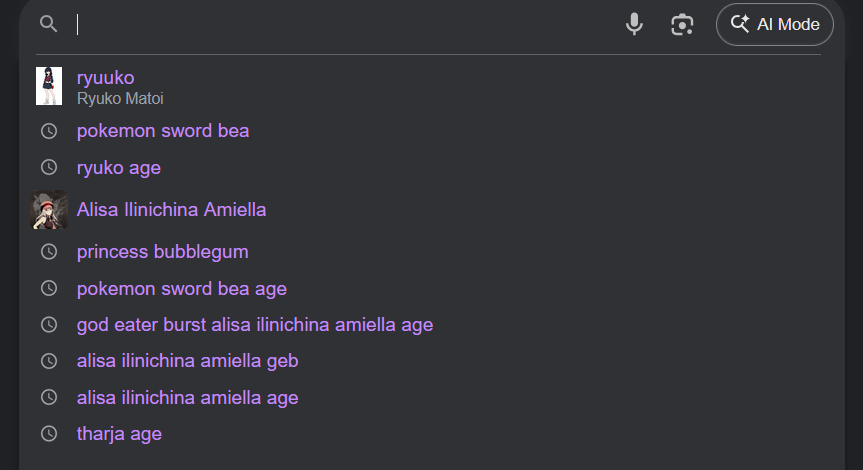Select the Ryuko Matoi character thumbnail
Screen dimensions: 863x470
[x=49, y=86]
